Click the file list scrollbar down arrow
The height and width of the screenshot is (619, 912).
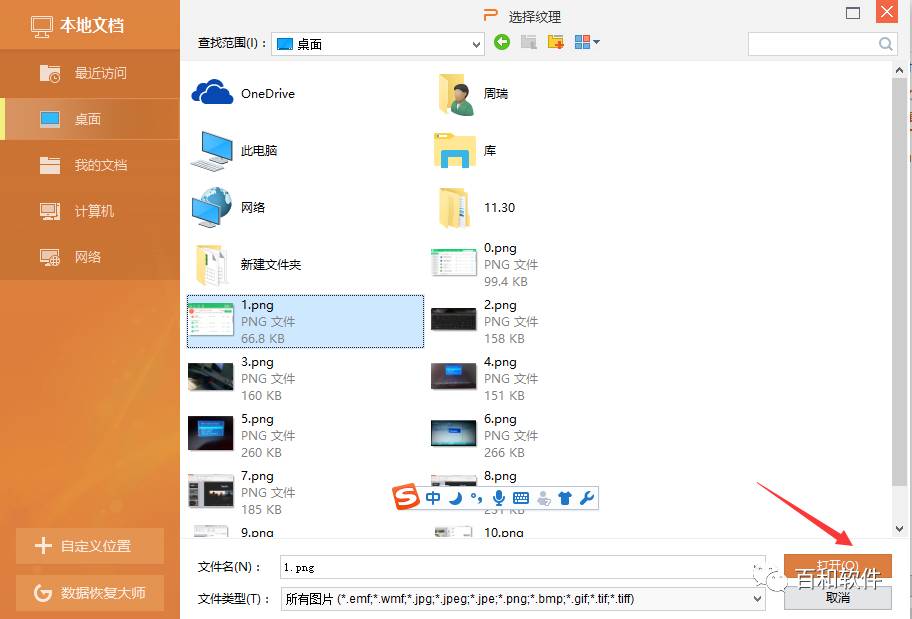[900, 529]
